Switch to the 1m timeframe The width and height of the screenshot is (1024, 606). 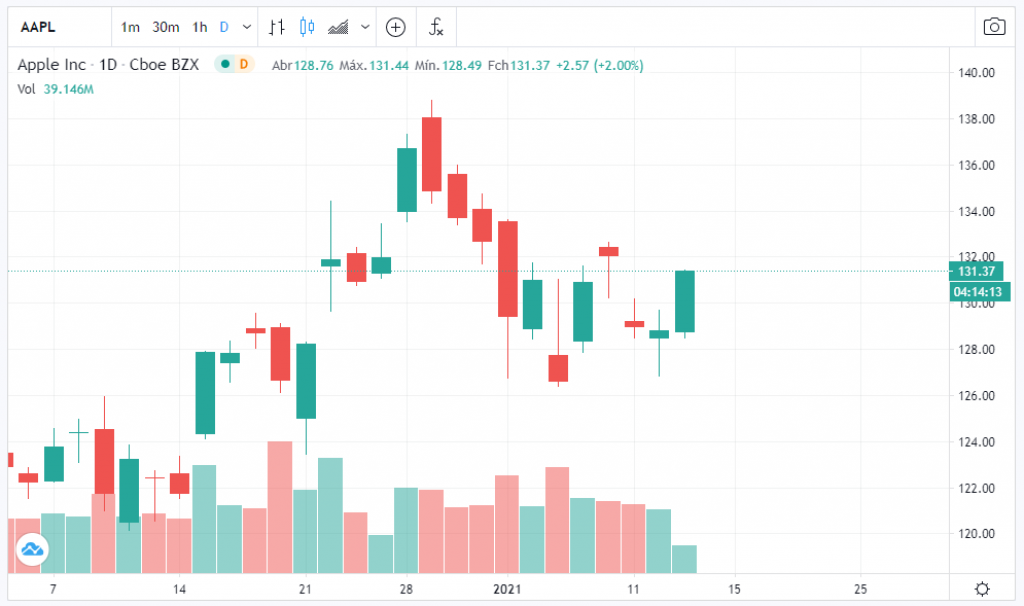(130, 27)
